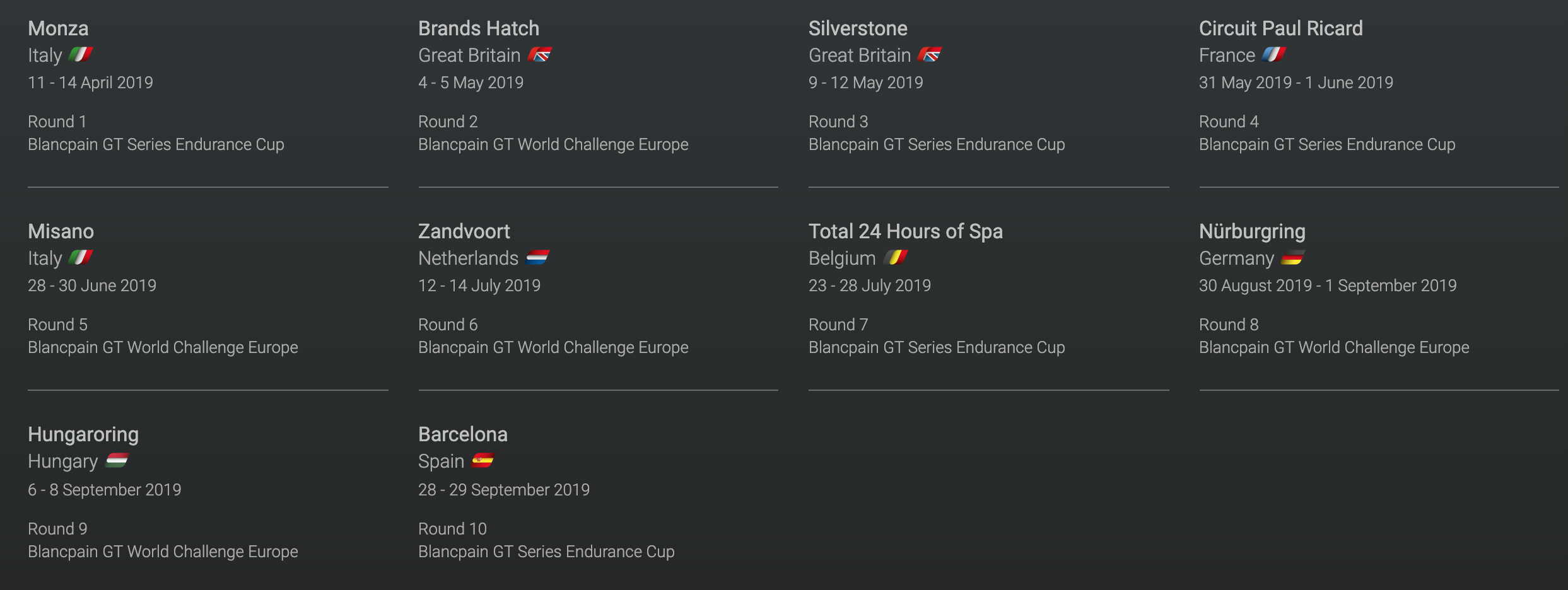Select the Silverstone event heading
This screenshot has width=1568, height=590.
pyautogui.click(x=858, y=28)
